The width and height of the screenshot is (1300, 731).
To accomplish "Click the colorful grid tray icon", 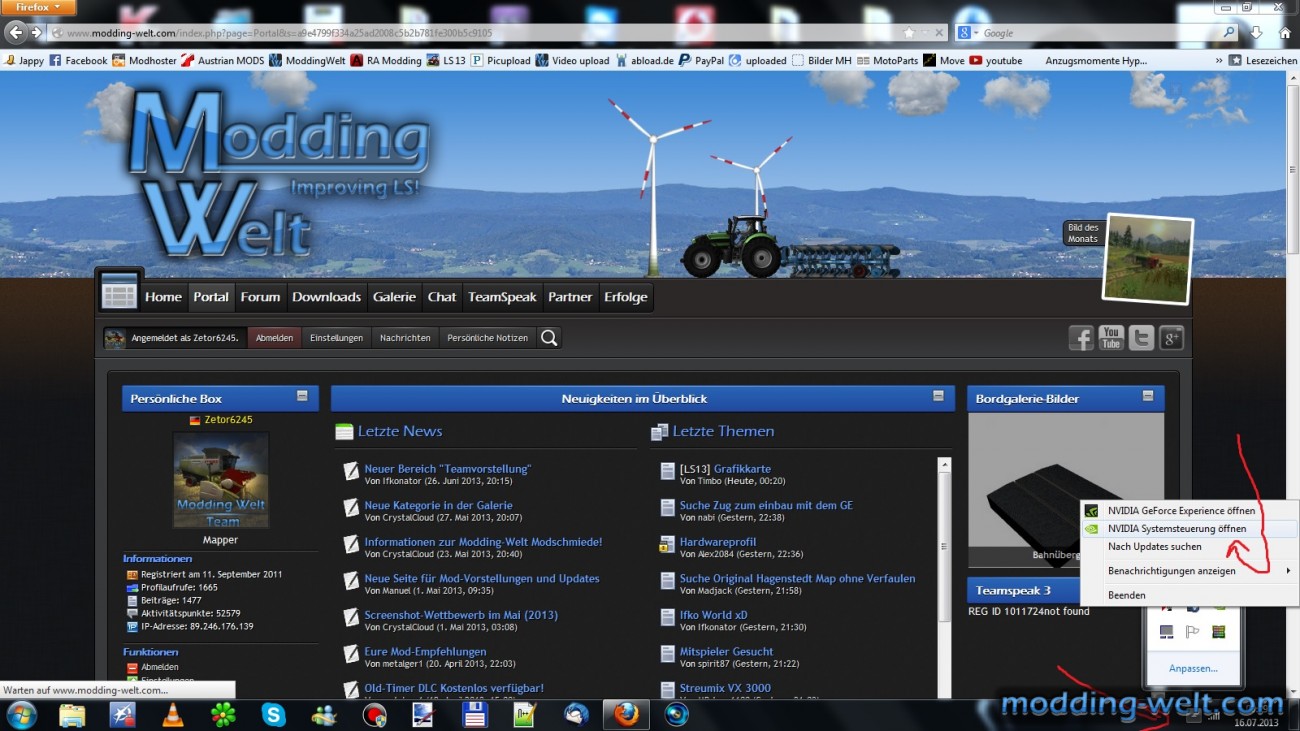I will 1218,632.
